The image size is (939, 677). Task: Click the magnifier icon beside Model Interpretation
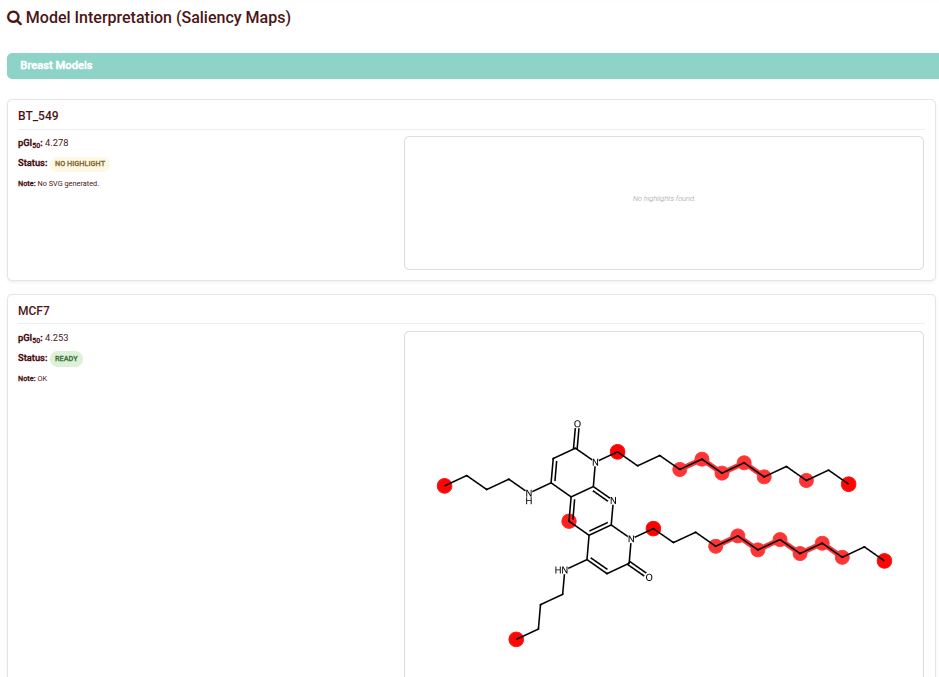[15, 18]
